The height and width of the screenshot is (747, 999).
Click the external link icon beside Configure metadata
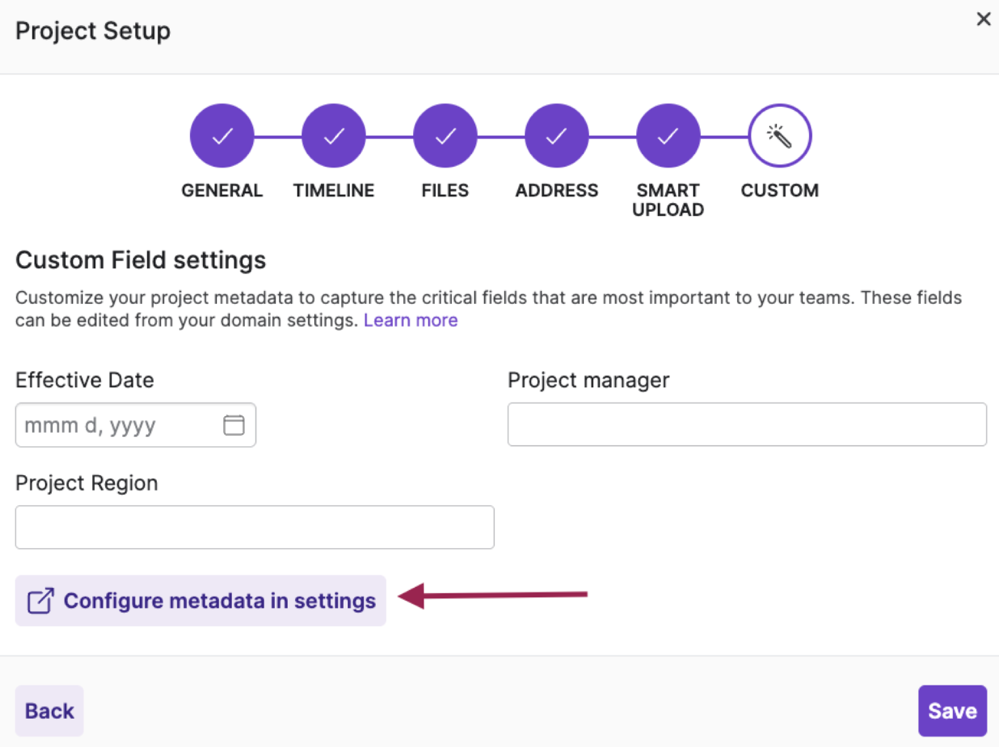[40, 601]
